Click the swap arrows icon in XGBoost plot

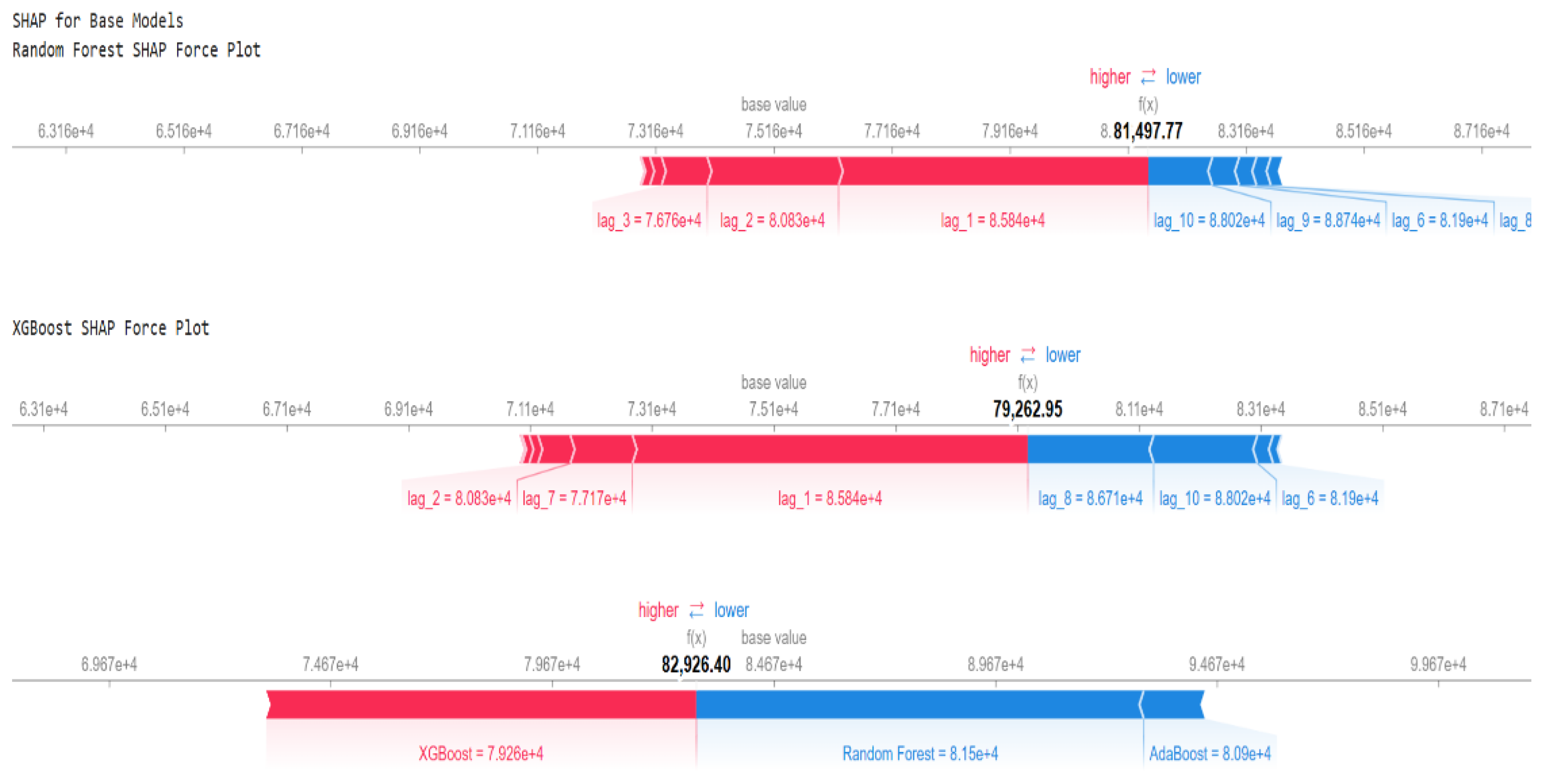[x=1028, y=355]
